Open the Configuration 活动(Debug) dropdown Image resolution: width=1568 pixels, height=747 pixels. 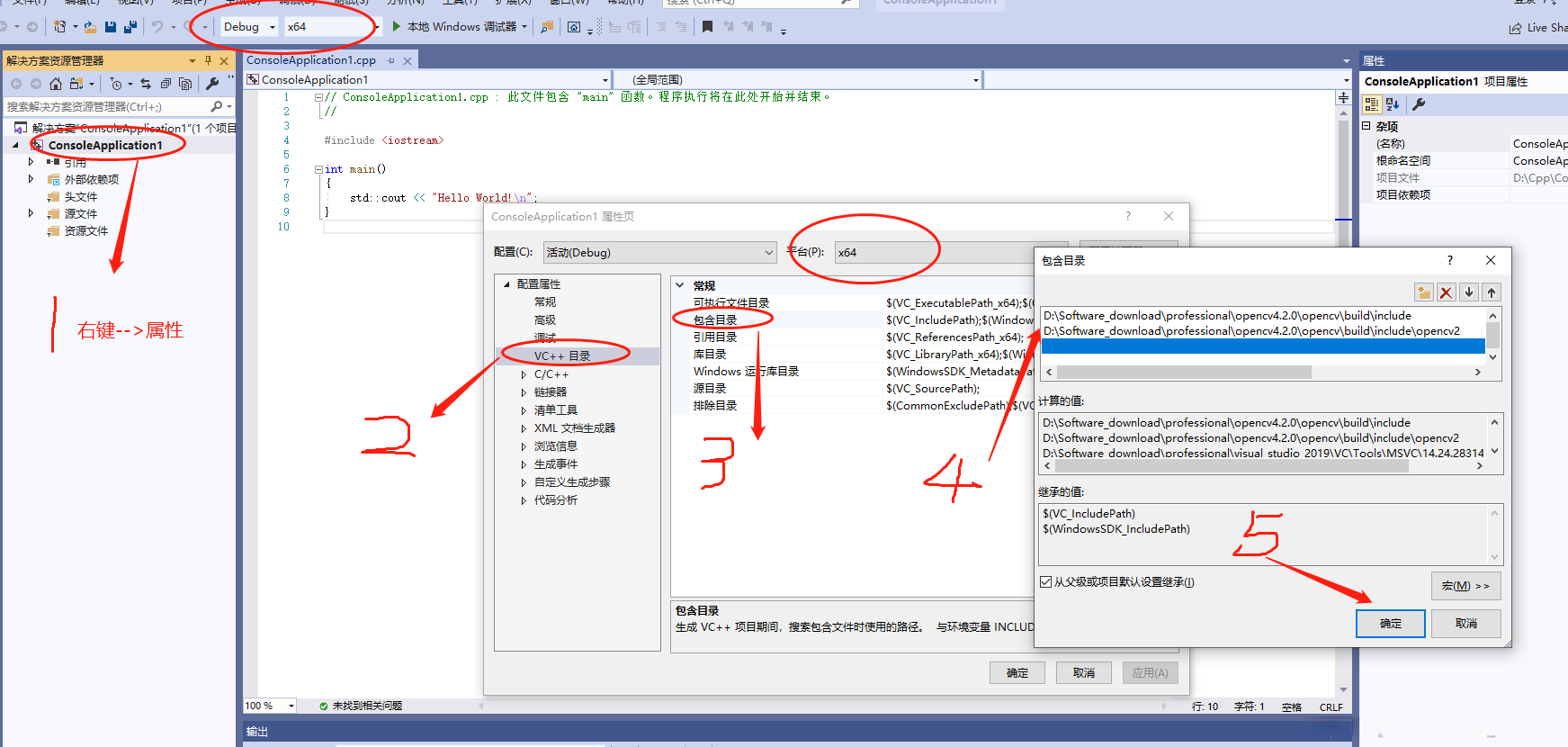(659, 253)
